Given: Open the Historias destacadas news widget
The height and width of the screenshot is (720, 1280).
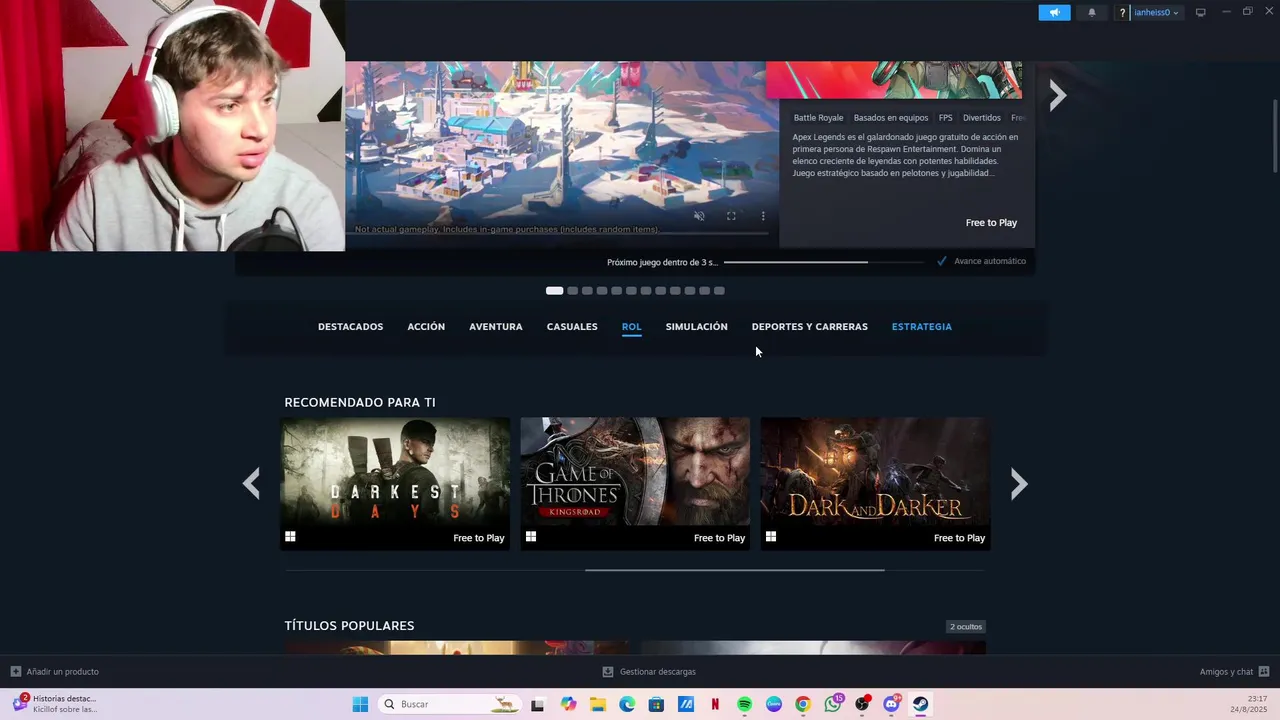Looking at the screenshot, I should click(x=55, y=704).
